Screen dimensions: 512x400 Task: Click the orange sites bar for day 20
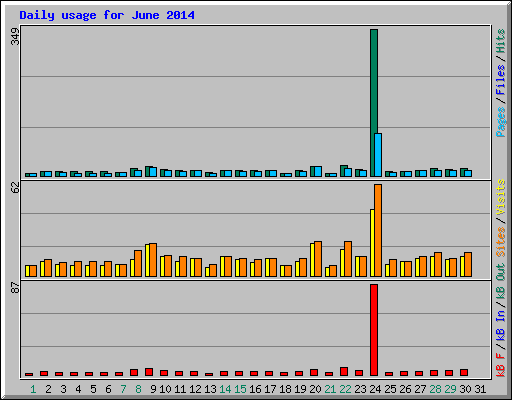click(318, 259)
